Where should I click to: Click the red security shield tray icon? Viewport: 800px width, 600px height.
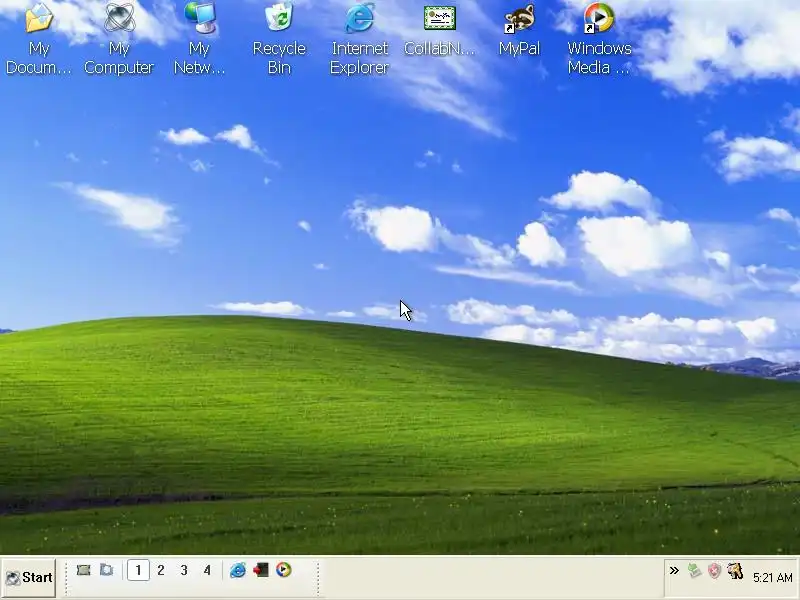tap(714, 570)
